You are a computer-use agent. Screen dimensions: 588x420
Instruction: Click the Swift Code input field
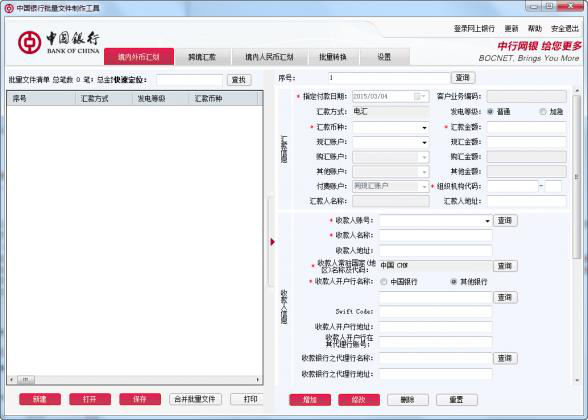pyautogui.click(x=435, y=312)
